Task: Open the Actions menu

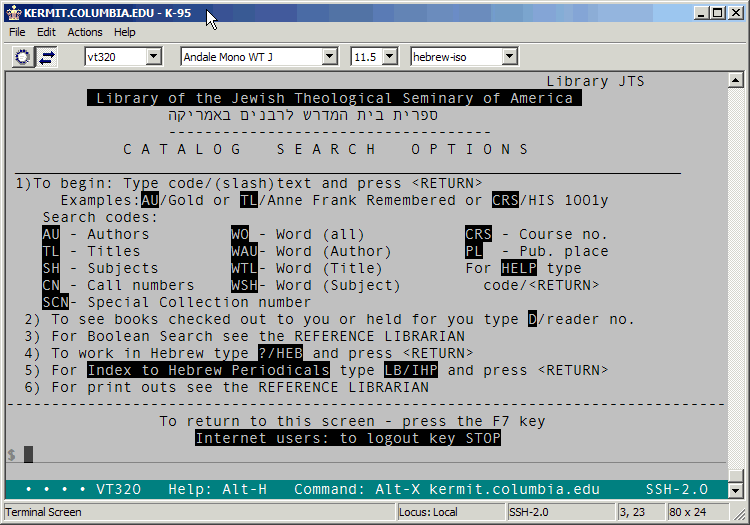Action: 85,32
